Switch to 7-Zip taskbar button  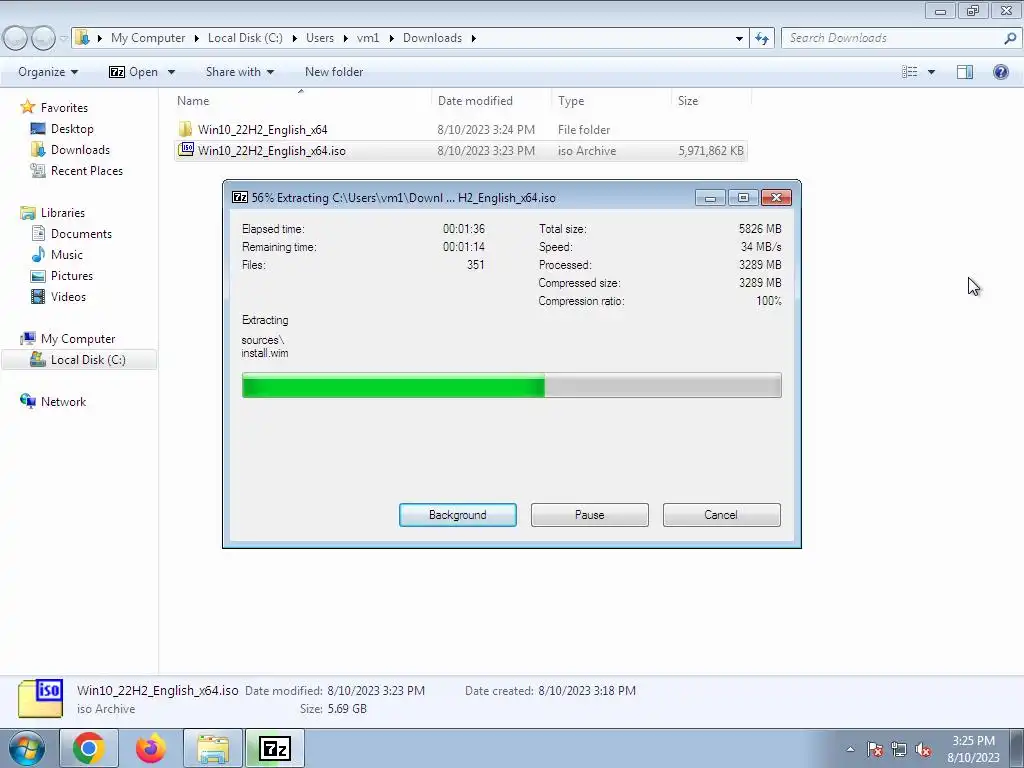click(274, 748)
